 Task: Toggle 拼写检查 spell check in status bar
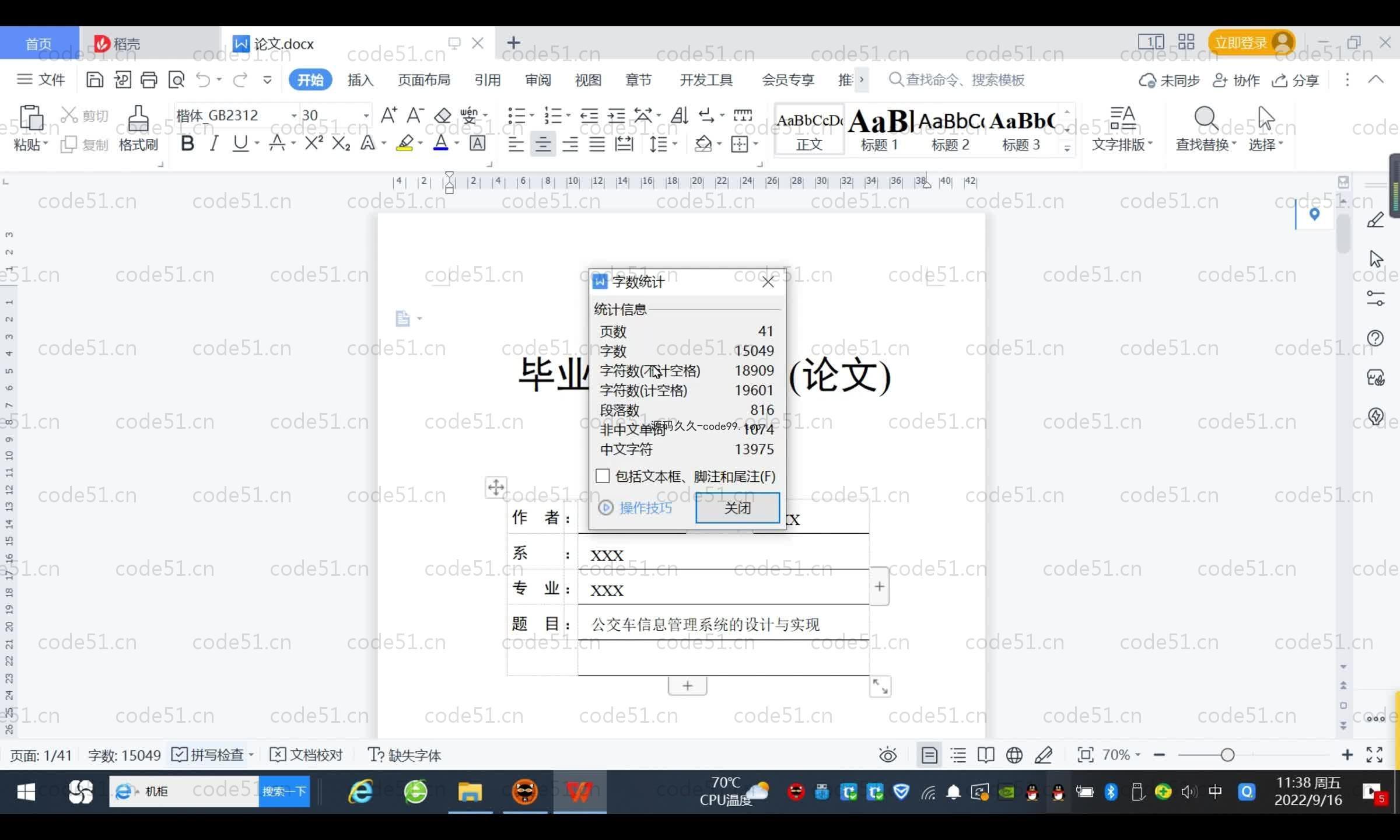click(x=209, y=755)
